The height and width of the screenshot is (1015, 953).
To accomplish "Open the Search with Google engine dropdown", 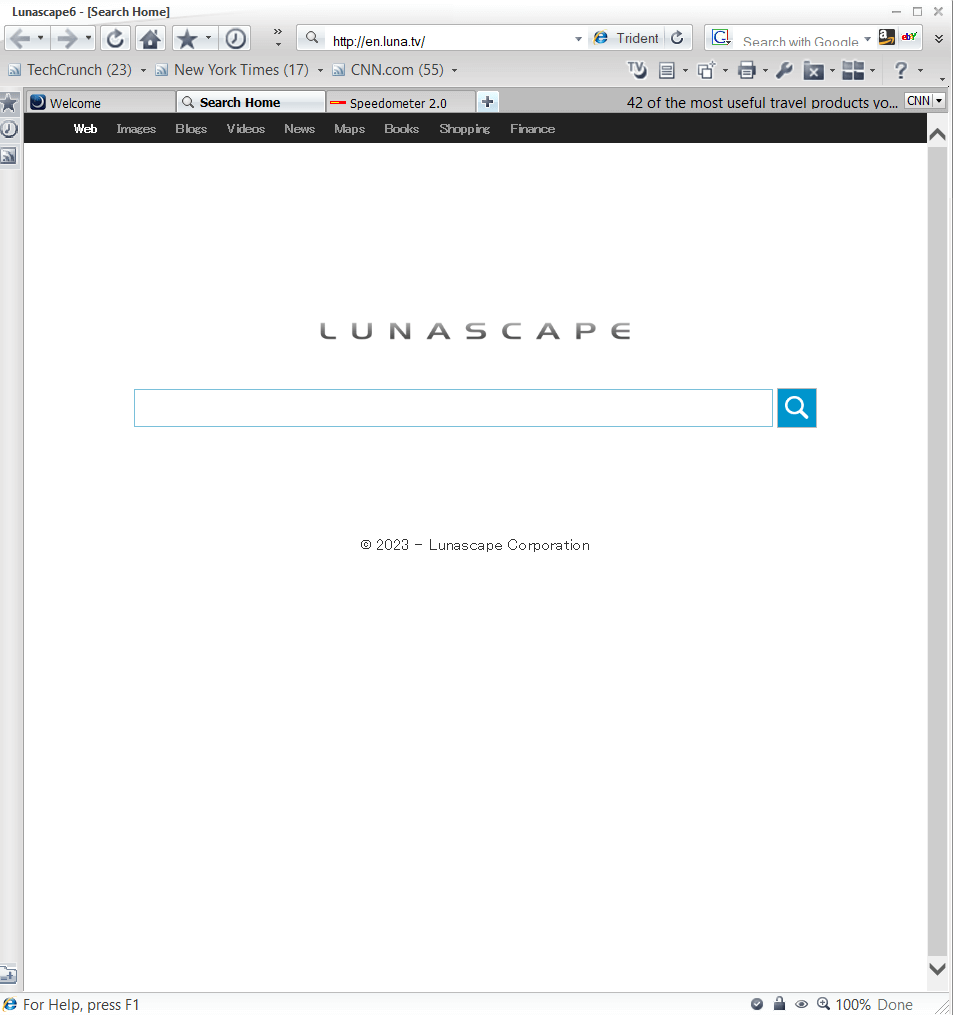I will [x=868, y=39].
